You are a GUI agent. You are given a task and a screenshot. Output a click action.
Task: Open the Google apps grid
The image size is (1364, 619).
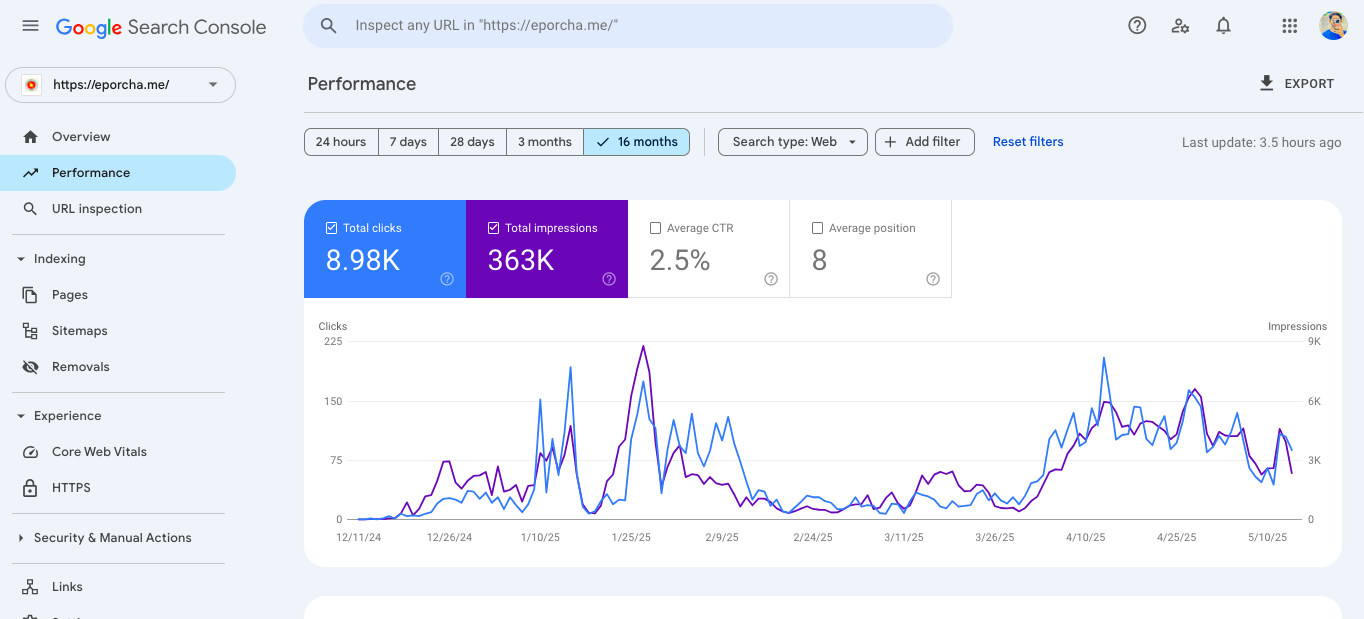tap(1290, 26)
